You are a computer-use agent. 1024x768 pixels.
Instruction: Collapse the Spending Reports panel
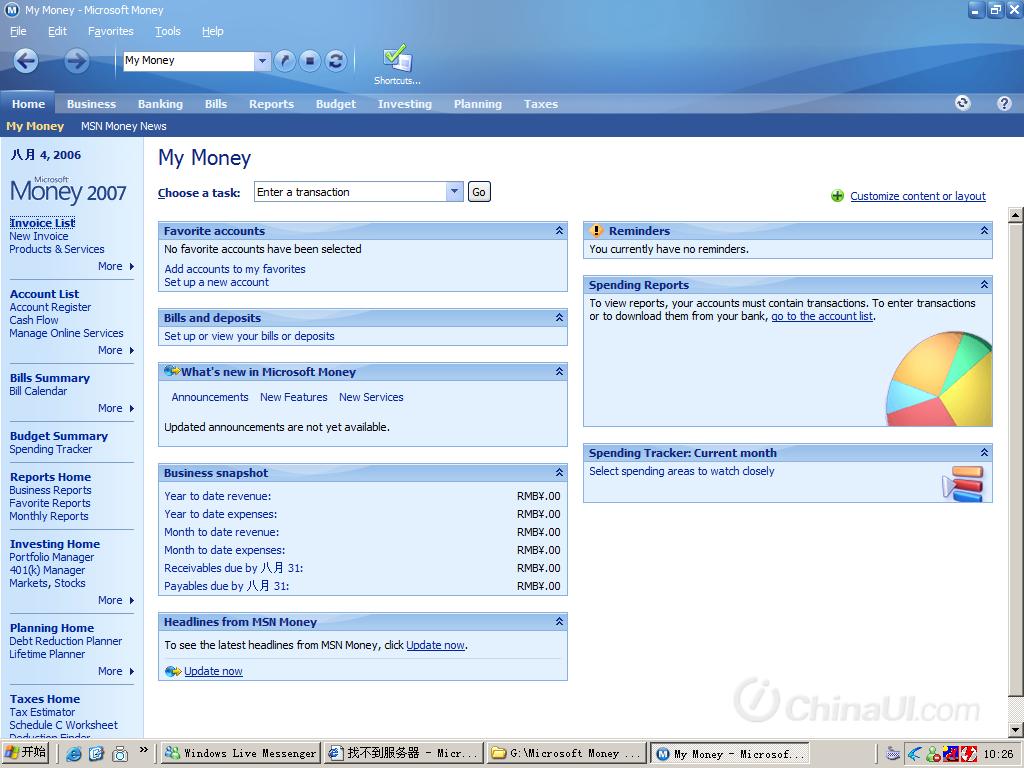point(984,285)
